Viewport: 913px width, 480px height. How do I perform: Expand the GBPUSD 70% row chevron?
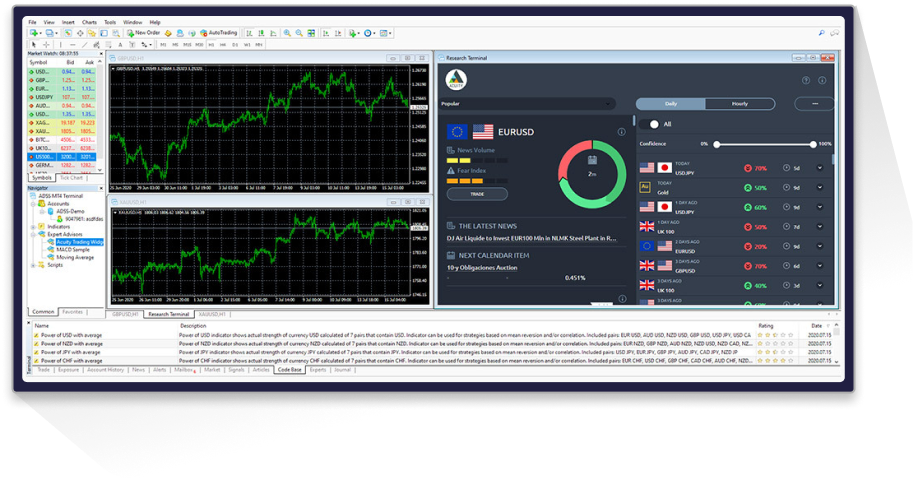click(820, 266)
